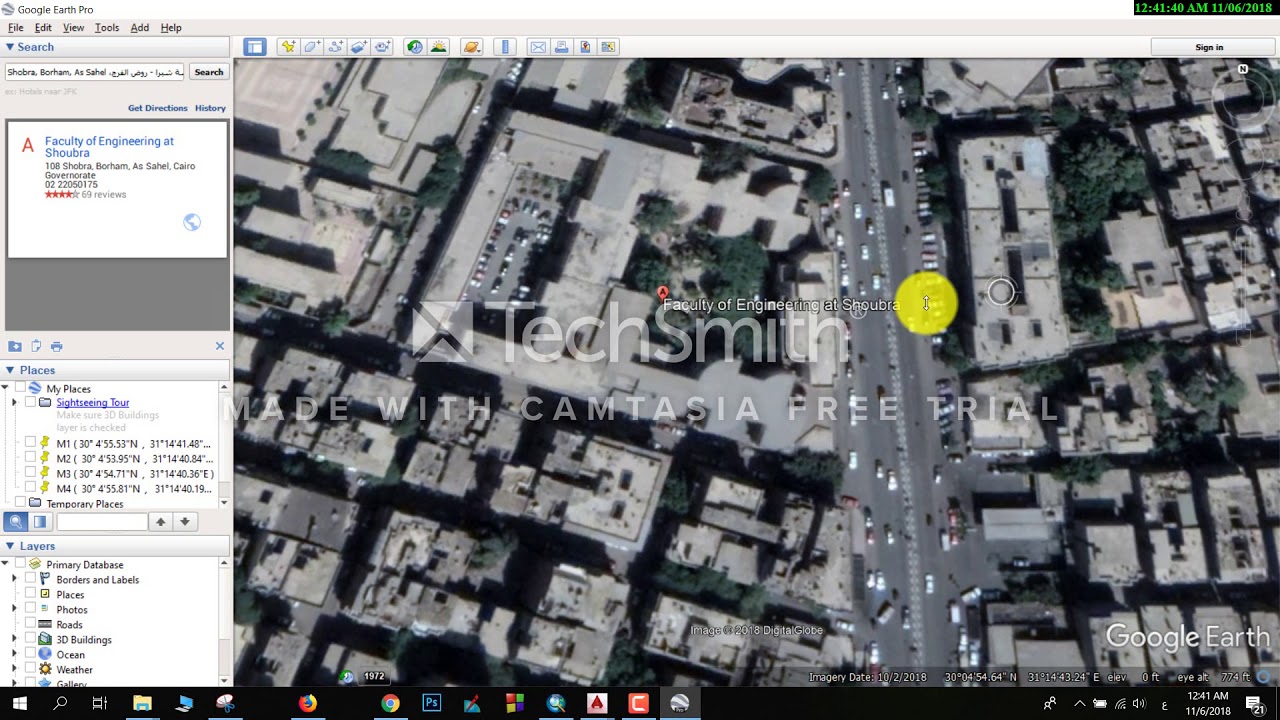Viewport: 1280px width, 720px height.
Task: Open the Help menu
Action: pyautogui.click(x=171, y=28)
